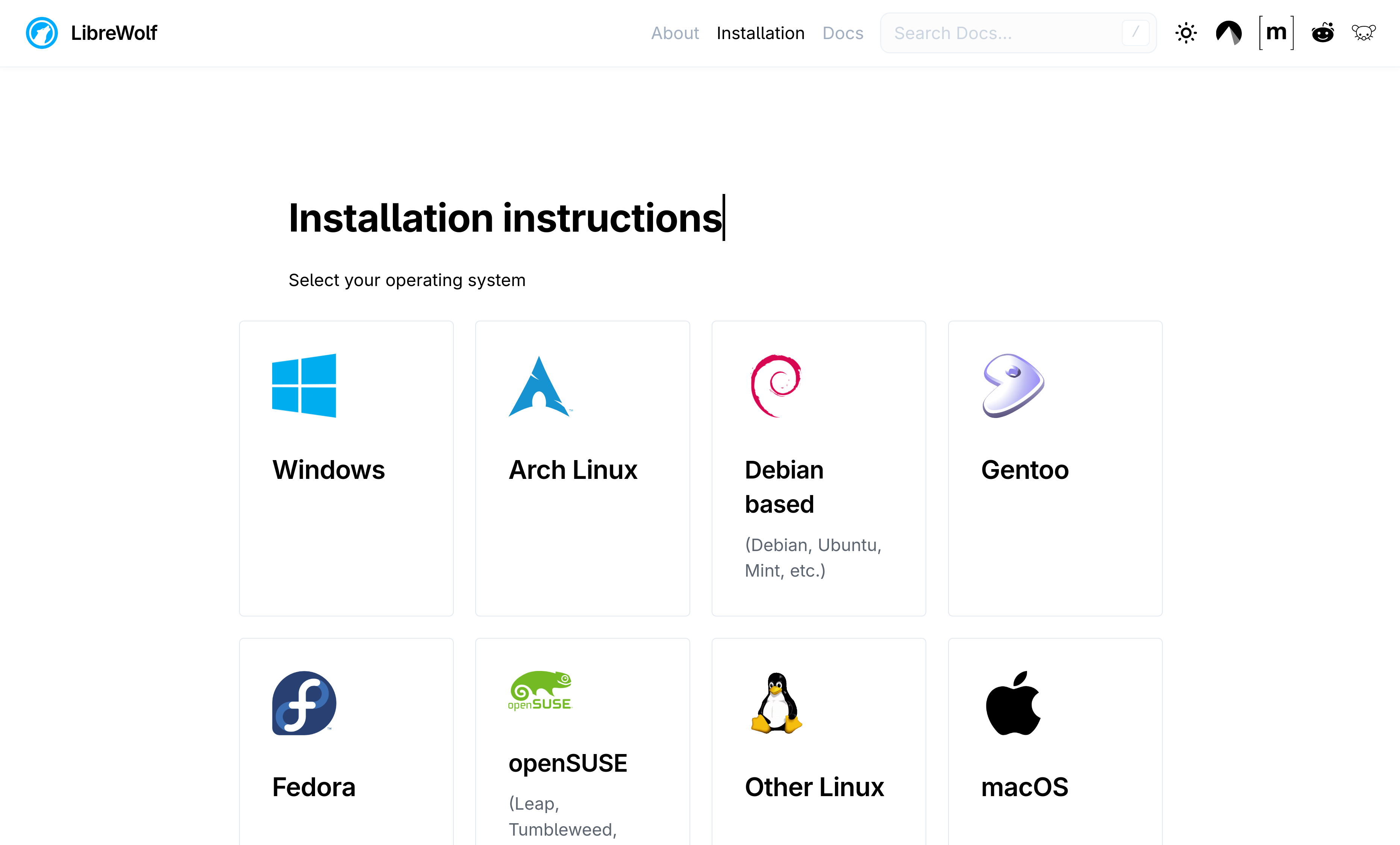The width and height of the screenshot is (1400, 845).
Task: Click the LibreWolf home title text
Action: (x=114, y=33)
